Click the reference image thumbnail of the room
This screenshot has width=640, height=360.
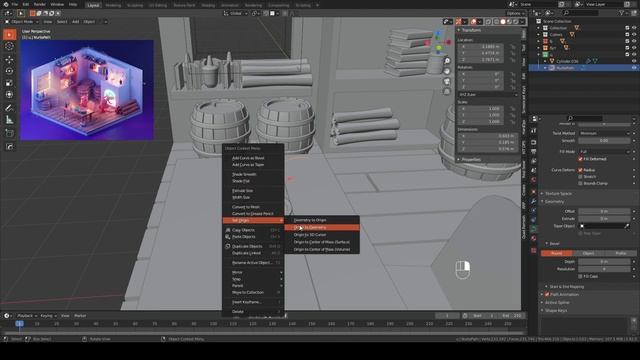87,90
